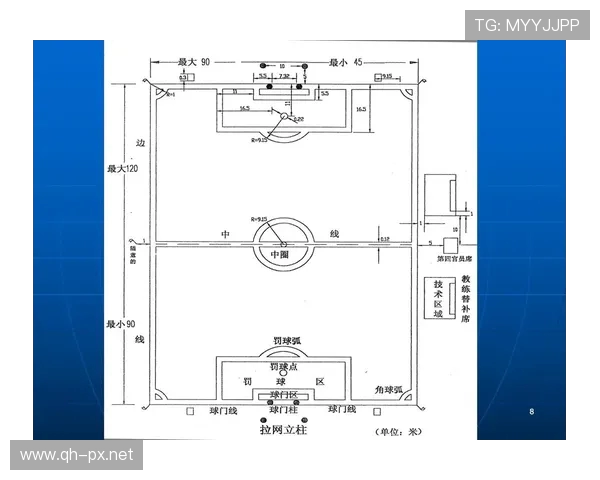Click the '0.22' penalty spot dimension
This screenshot has width=600, height=480.
point(299,119)
